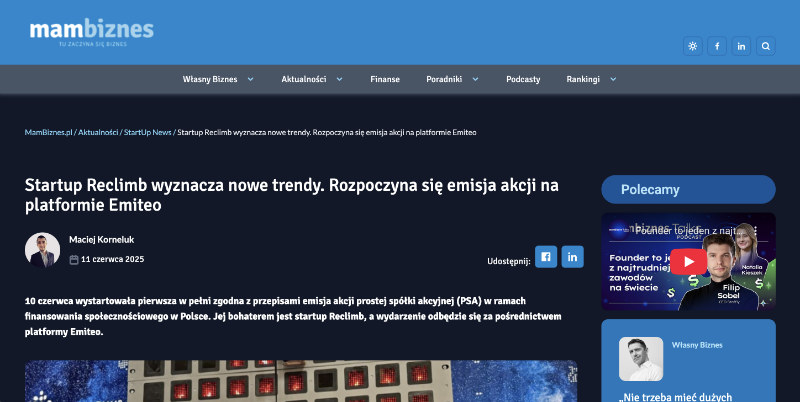800x402 pixels.
Task: Expand the Własny Biznes chevron
Action: click(x=251, y=79)
